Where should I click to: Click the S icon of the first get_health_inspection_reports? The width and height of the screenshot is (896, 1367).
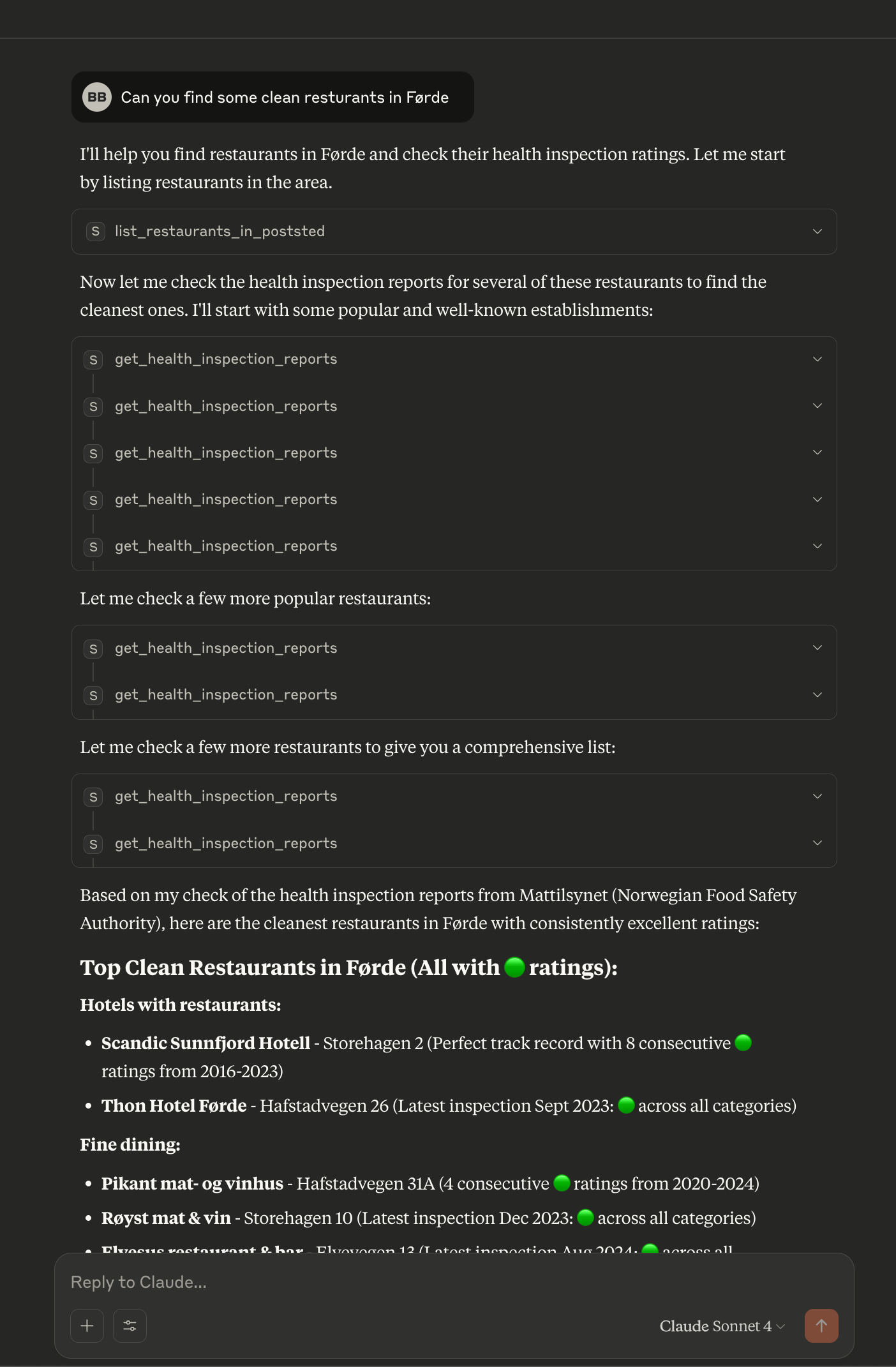coord(94,359)
